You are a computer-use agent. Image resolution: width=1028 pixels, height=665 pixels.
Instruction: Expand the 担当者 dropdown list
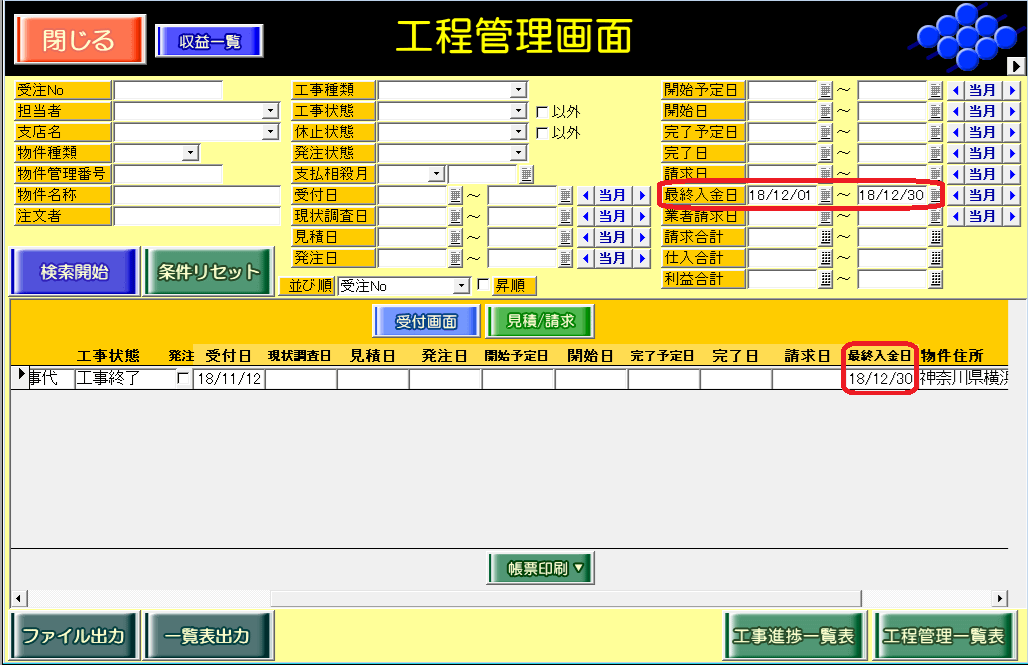pos(271,111)
